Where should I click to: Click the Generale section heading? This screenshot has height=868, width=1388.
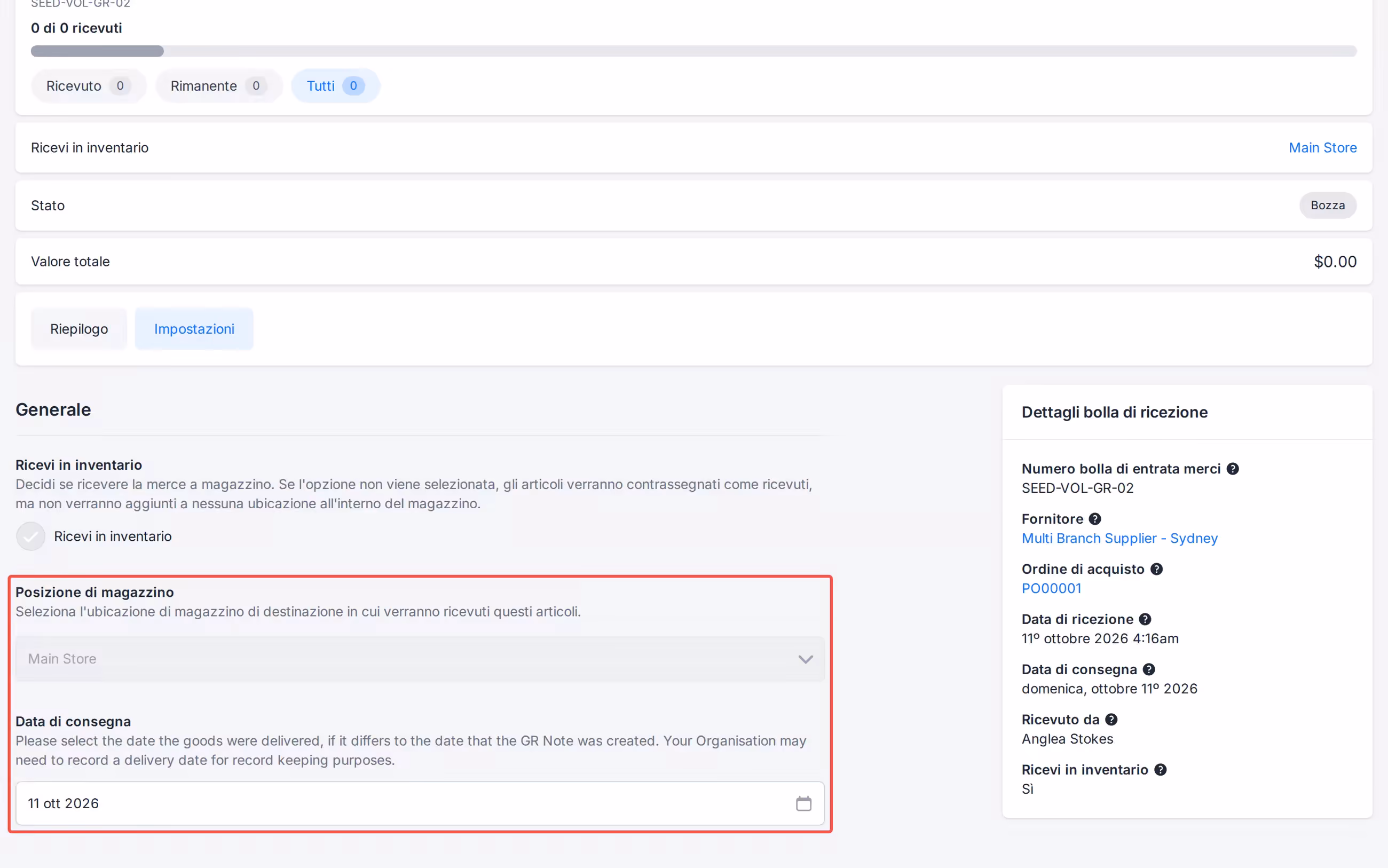53,410
